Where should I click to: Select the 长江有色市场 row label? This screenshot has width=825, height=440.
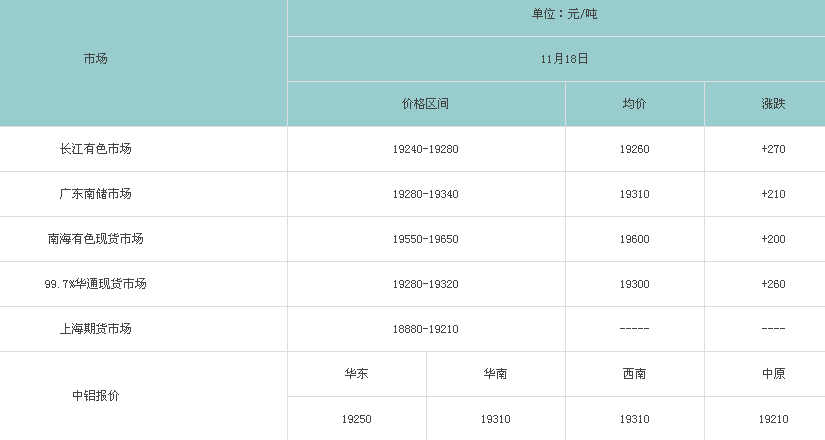95,149
